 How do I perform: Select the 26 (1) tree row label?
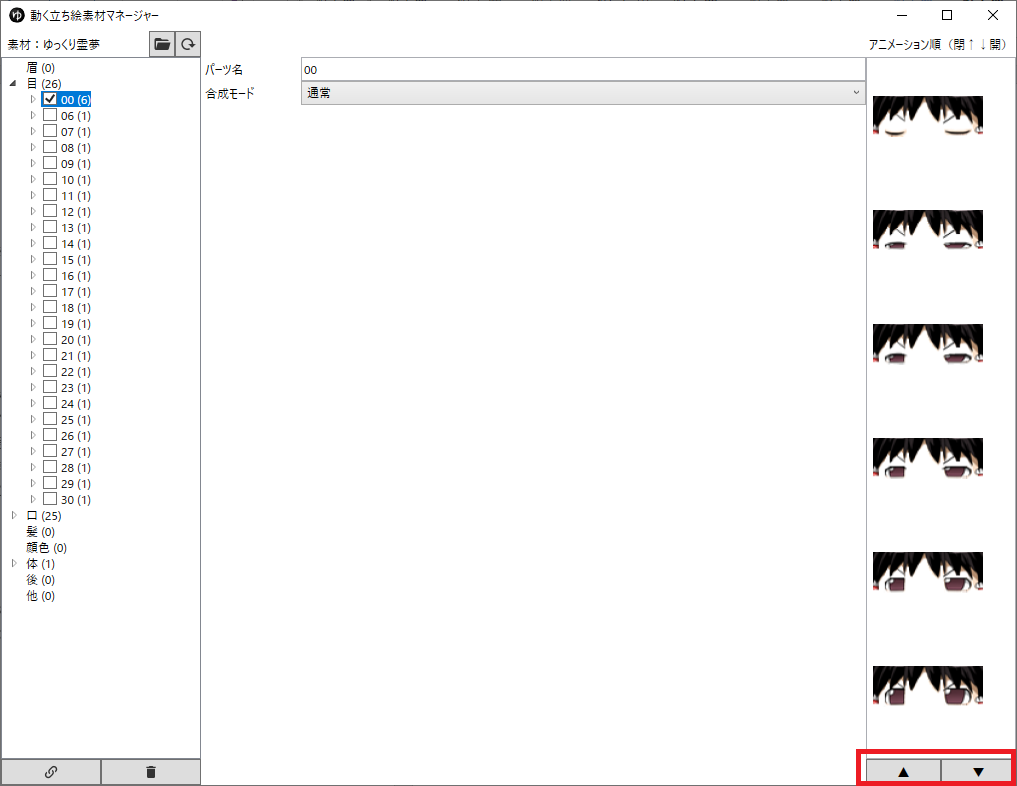click(76, 436)
